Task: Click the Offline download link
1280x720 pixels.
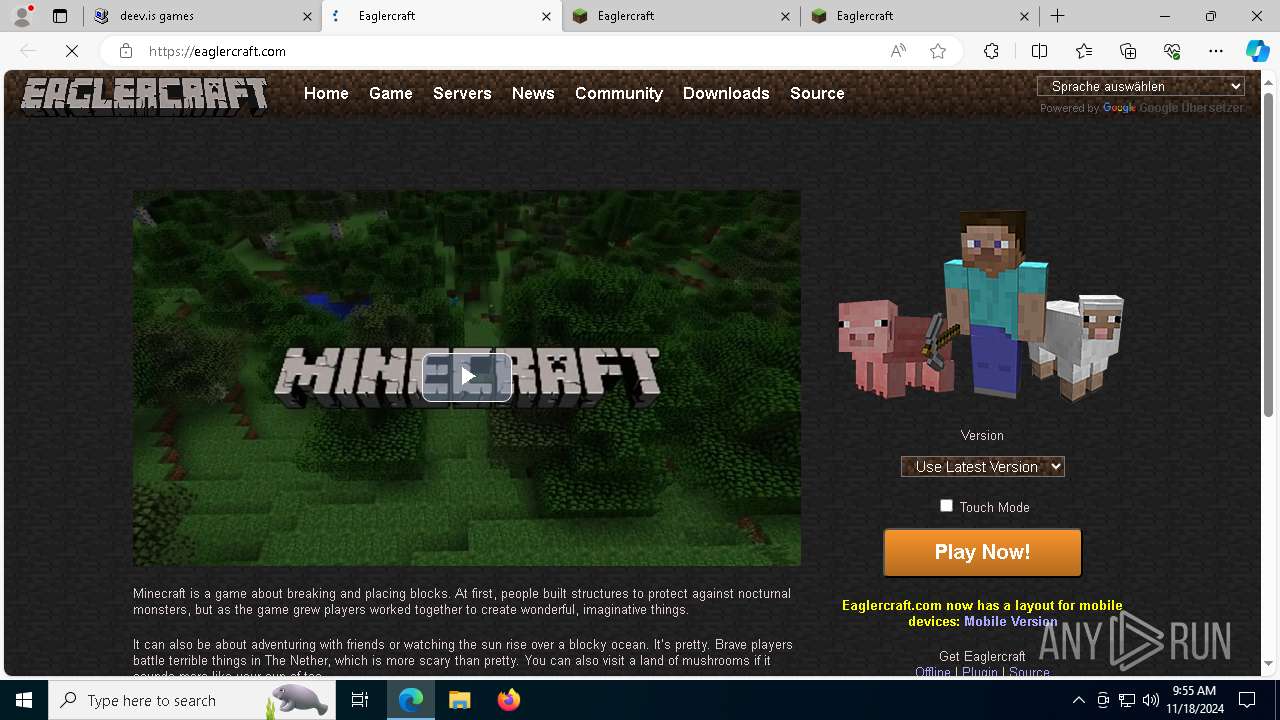Action: coord(933,672)
